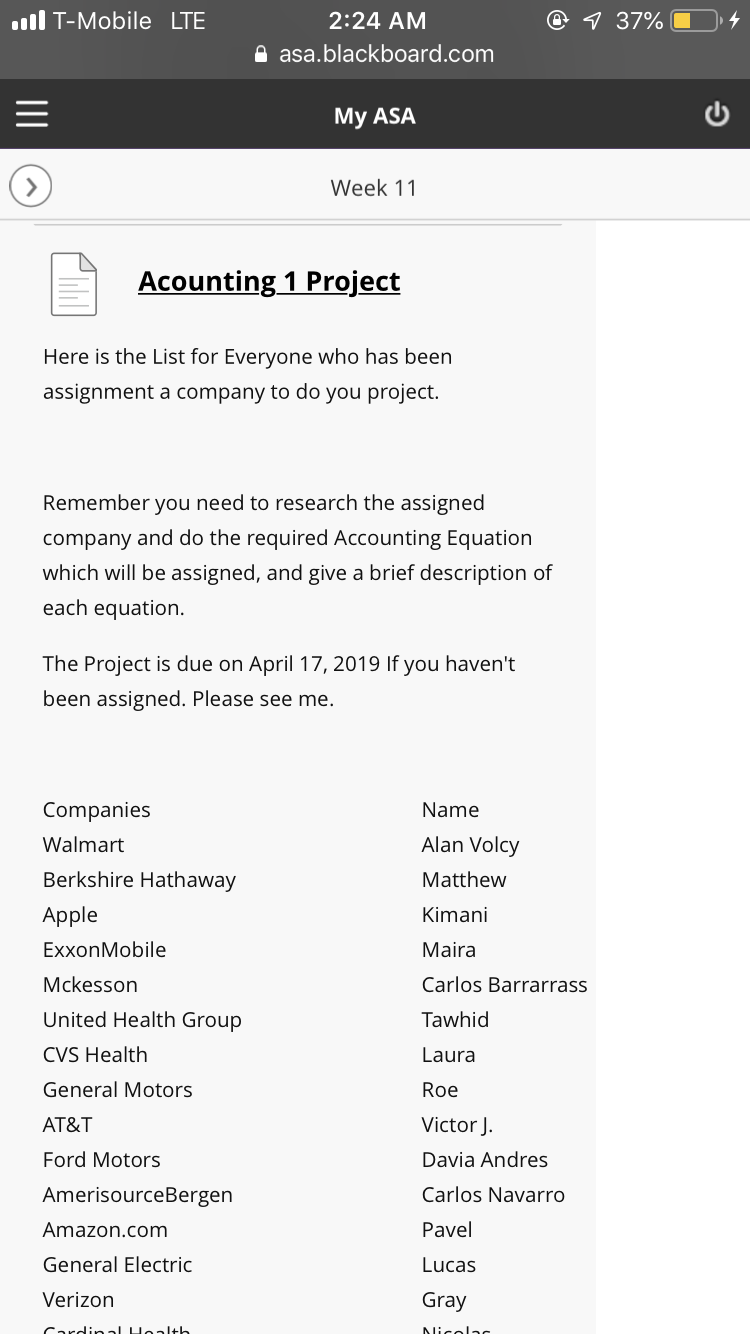The height and width of the screenshot is (1334, 750).
Task: Tap the battery indicator icon
Action: point(697,20)
